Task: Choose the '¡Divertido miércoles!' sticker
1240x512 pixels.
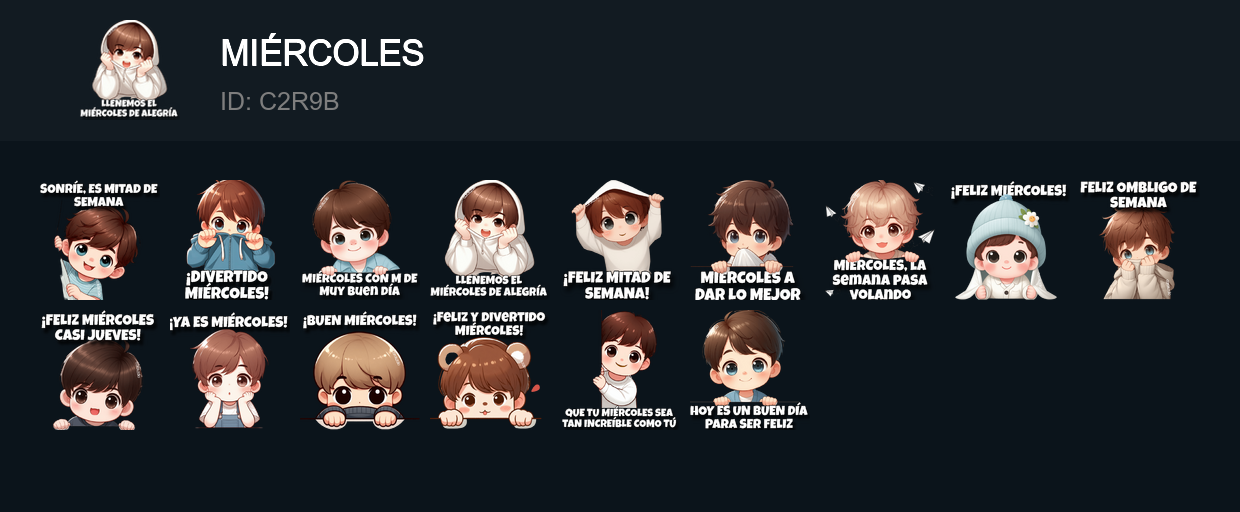Action: pyautogui.click(x=229, y=240)
